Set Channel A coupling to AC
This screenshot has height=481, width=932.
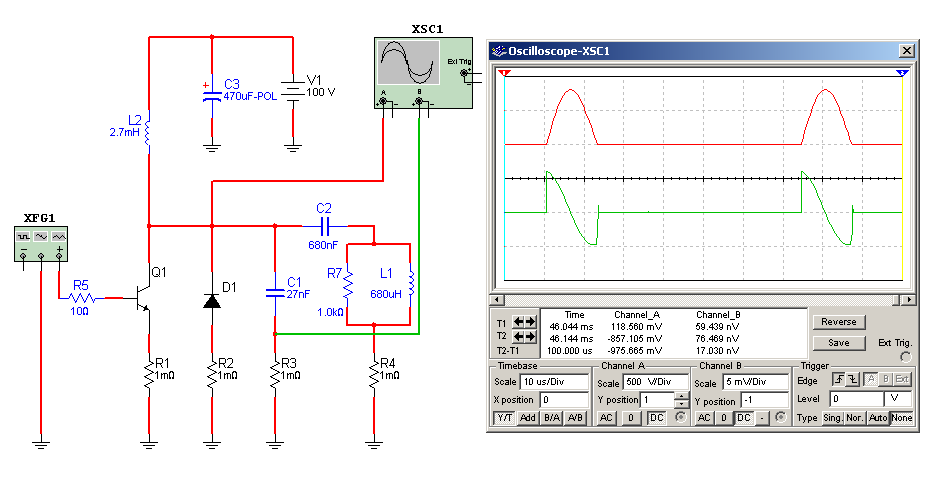605,417
